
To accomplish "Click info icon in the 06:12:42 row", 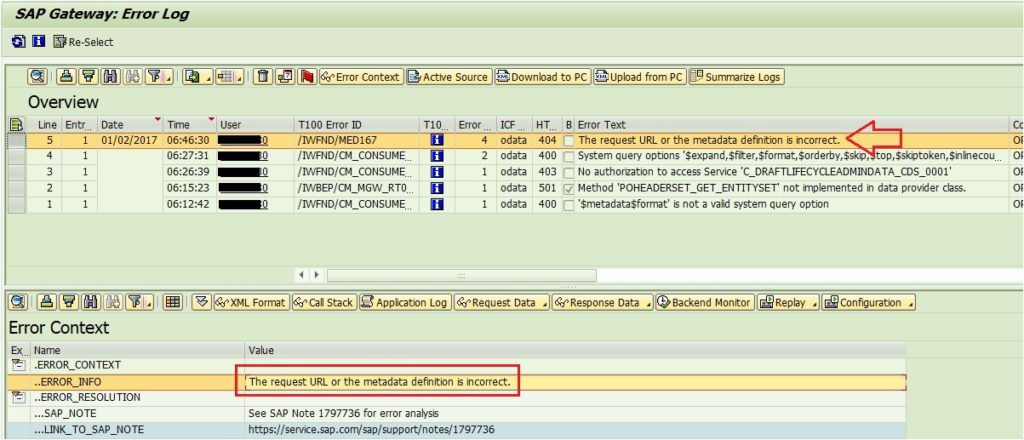I will tap(437, 204).
